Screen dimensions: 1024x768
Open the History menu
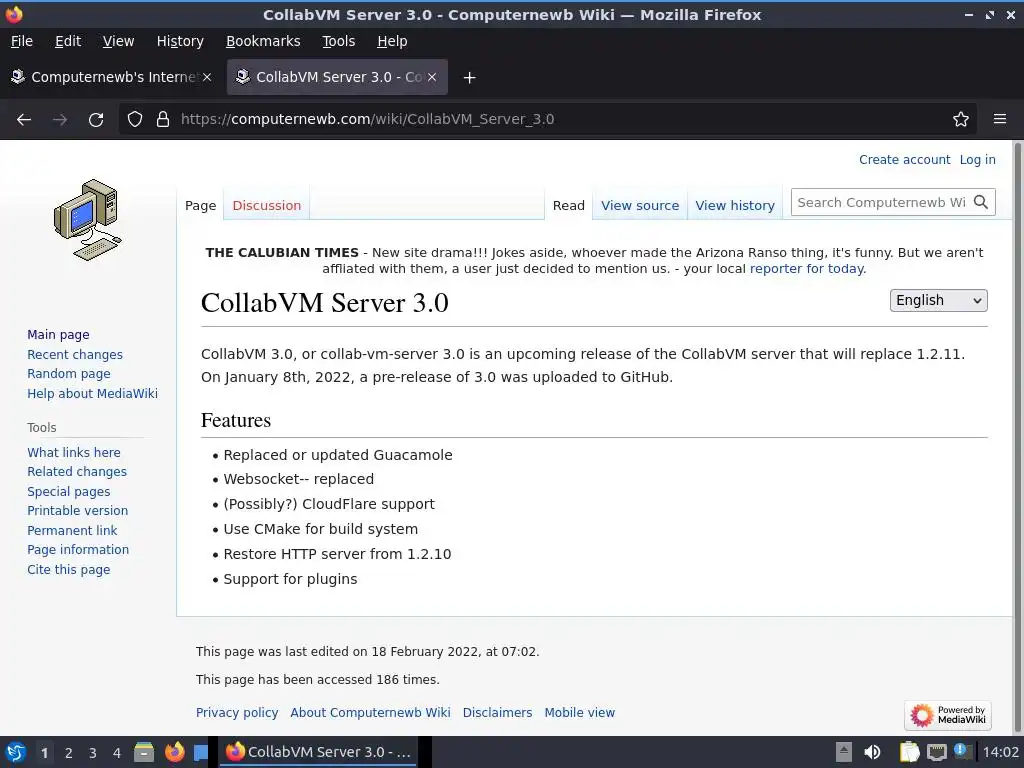[180, 41]
